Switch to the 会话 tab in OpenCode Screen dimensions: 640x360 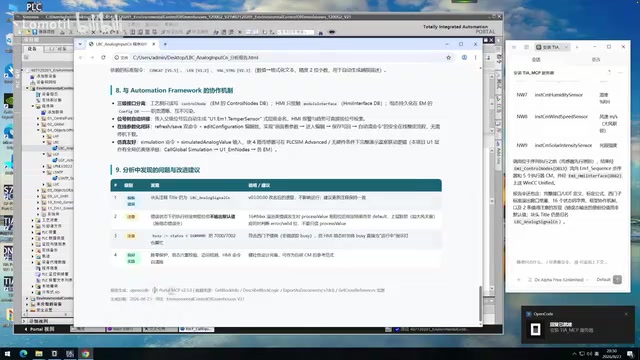pyautogui.click(x=536, y=60)
